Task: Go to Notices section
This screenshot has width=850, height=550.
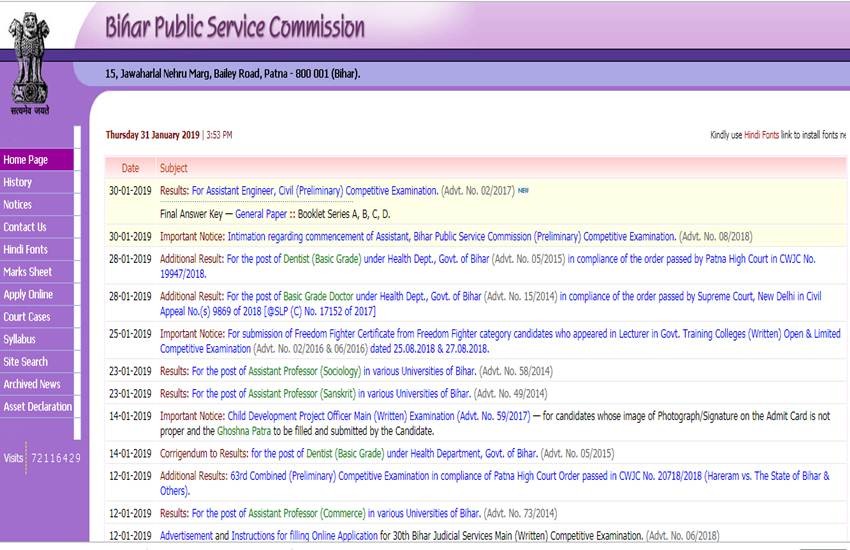Action: tap(18, 205)
